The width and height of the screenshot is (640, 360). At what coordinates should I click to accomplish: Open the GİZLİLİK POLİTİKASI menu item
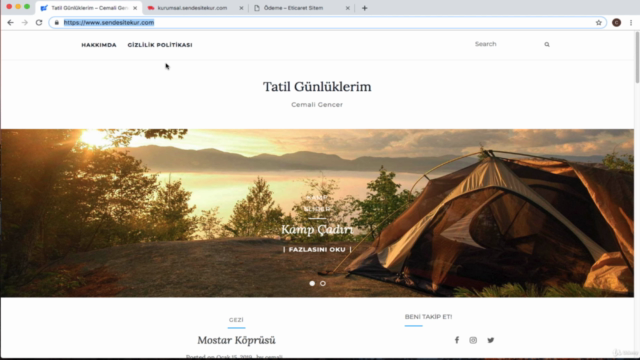point(160,45)
